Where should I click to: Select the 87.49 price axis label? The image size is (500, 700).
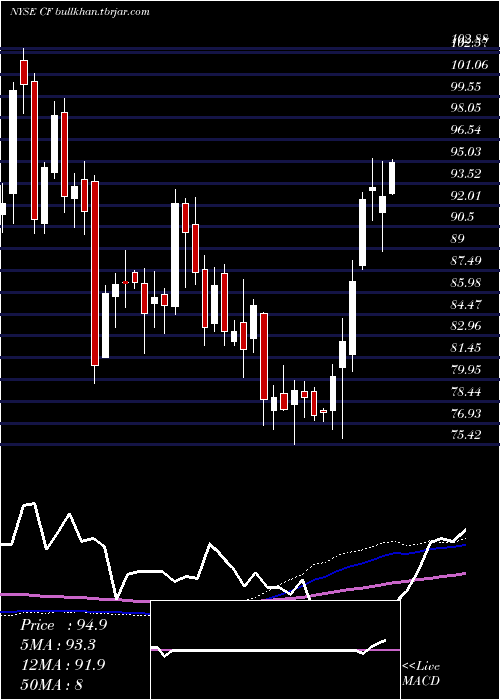(x=466, y=261)
